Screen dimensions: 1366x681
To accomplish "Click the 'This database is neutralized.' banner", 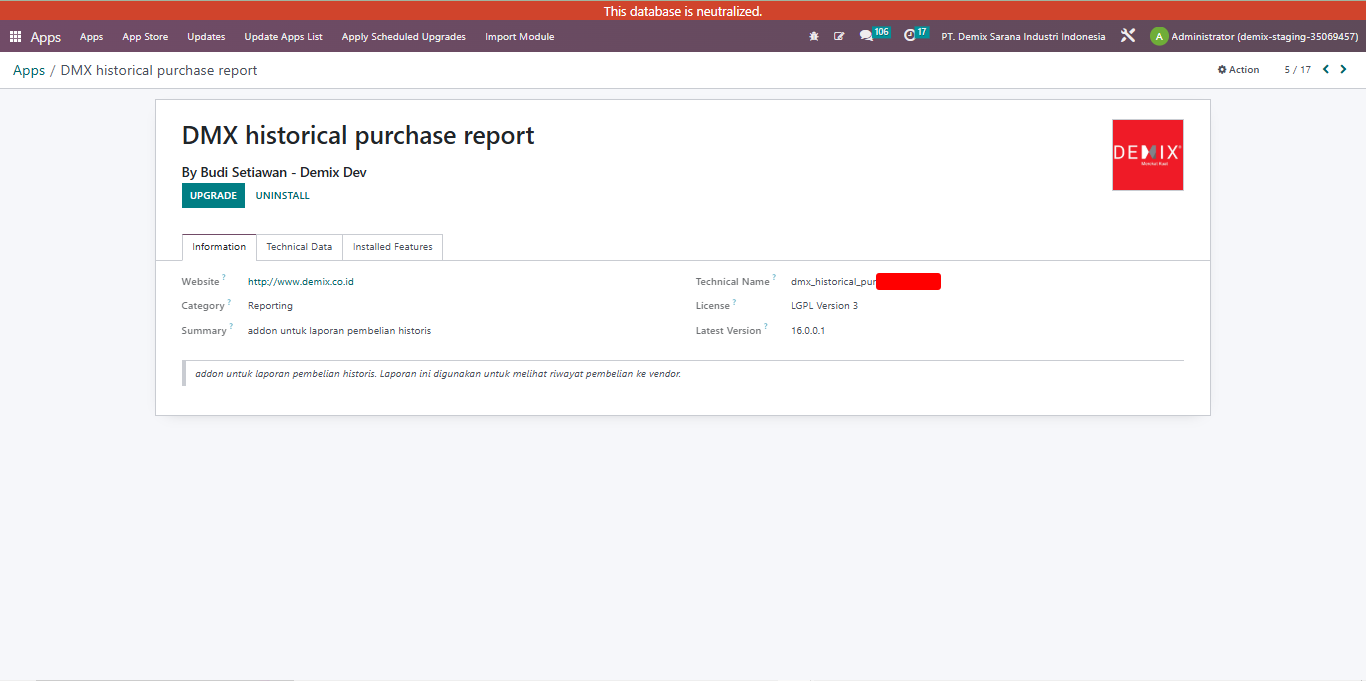I will [683, 11].
